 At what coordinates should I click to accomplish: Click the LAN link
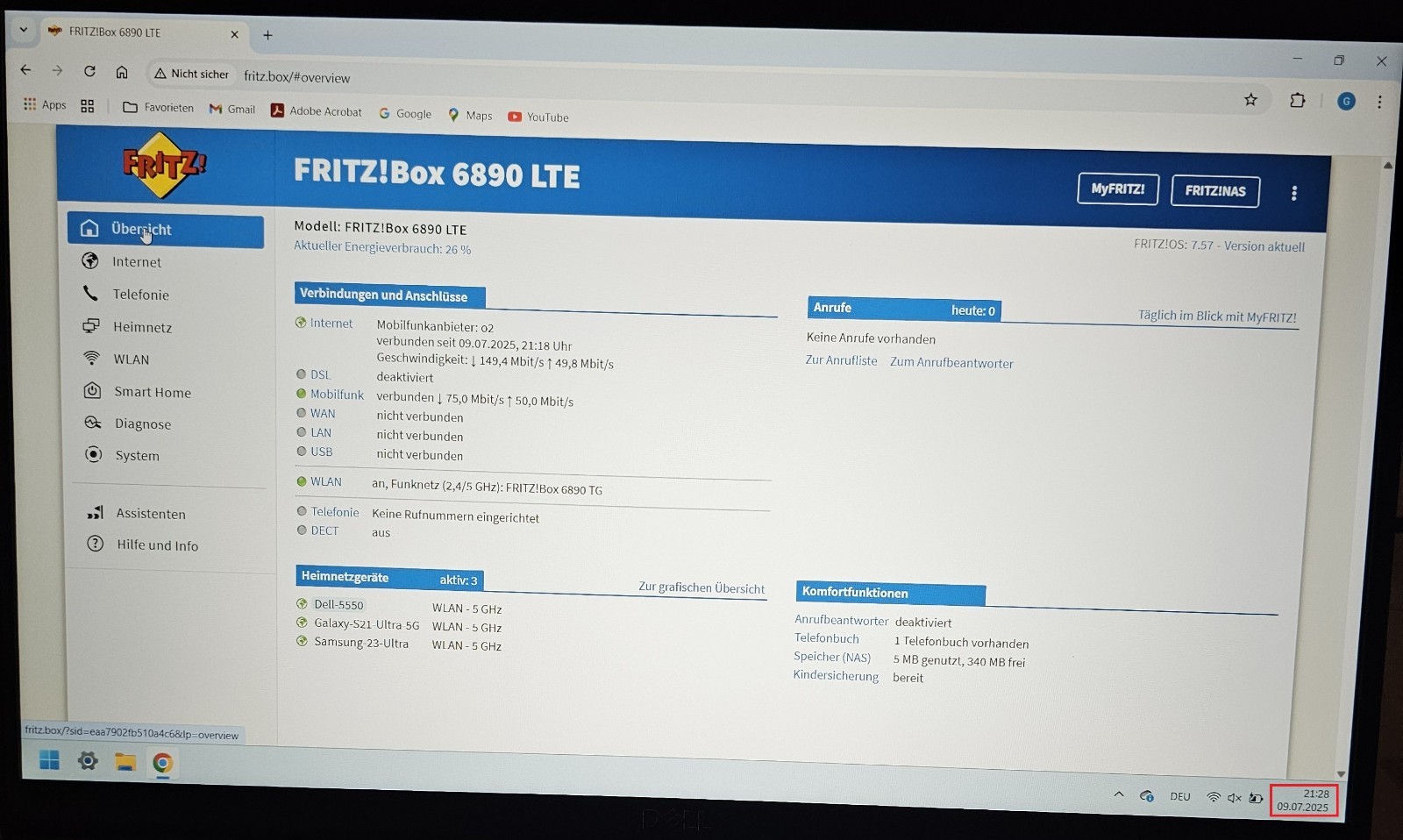[321, 432]
